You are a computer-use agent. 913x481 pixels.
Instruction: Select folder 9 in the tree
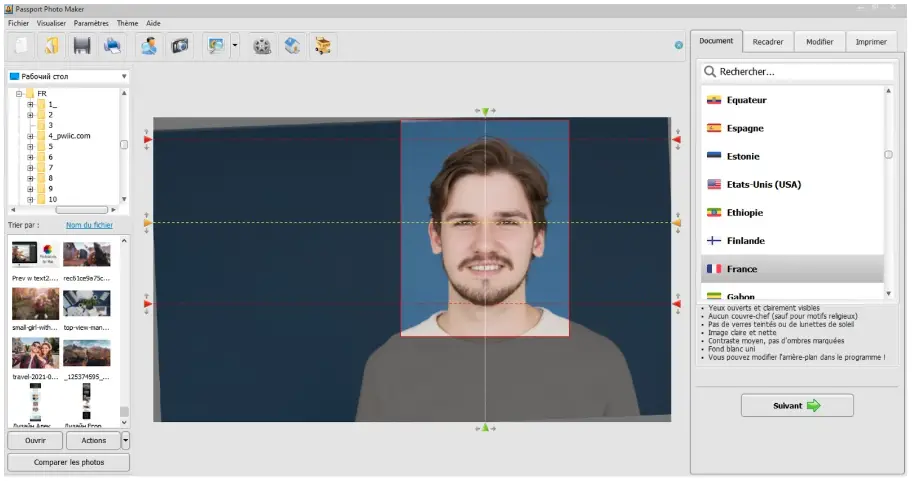click(x=51, y=188)
